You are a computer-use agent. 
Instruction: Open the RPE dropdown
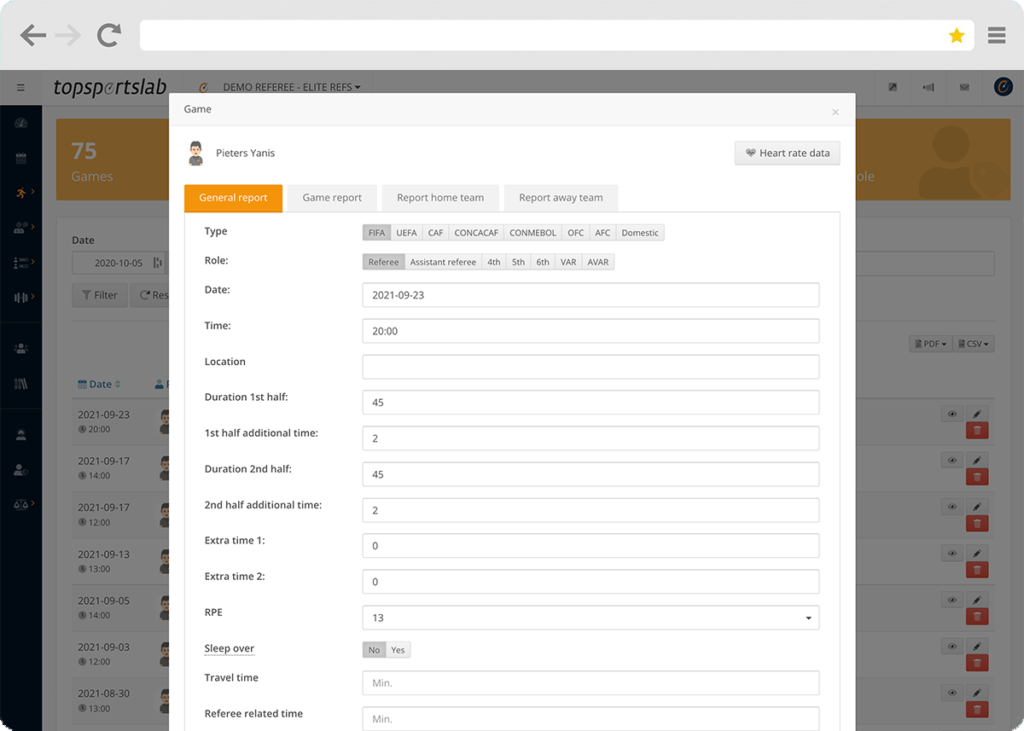click(x=808, y=618)
